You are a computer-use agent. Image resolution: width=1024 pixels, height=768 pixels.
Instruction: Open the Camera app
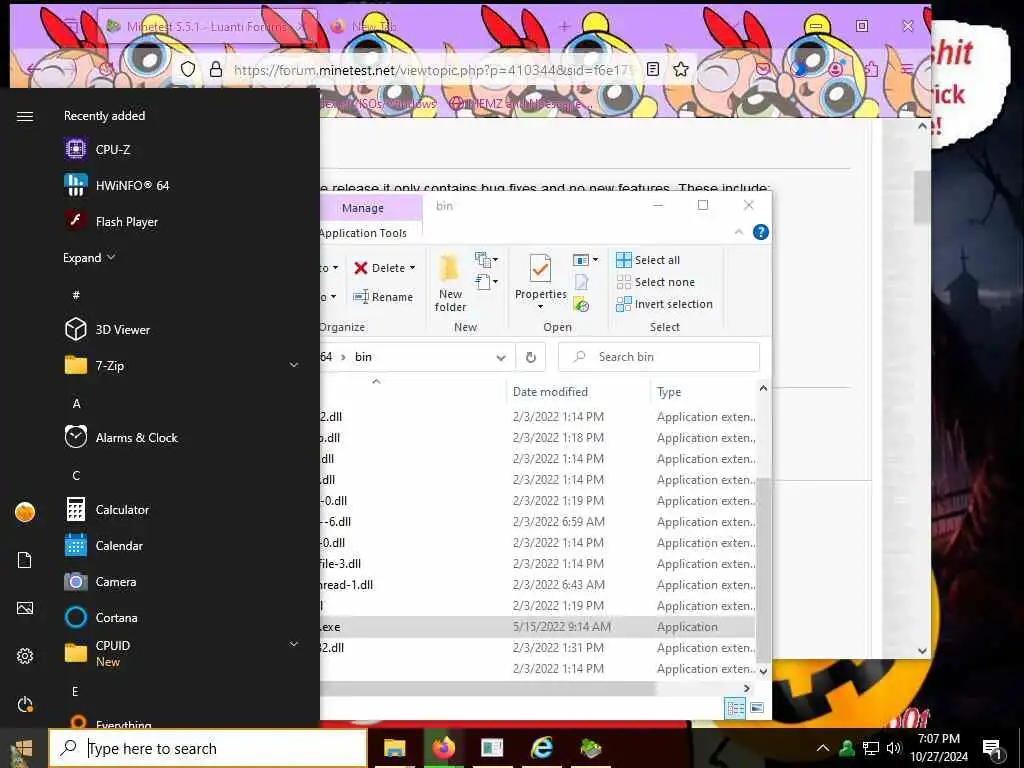101,581
